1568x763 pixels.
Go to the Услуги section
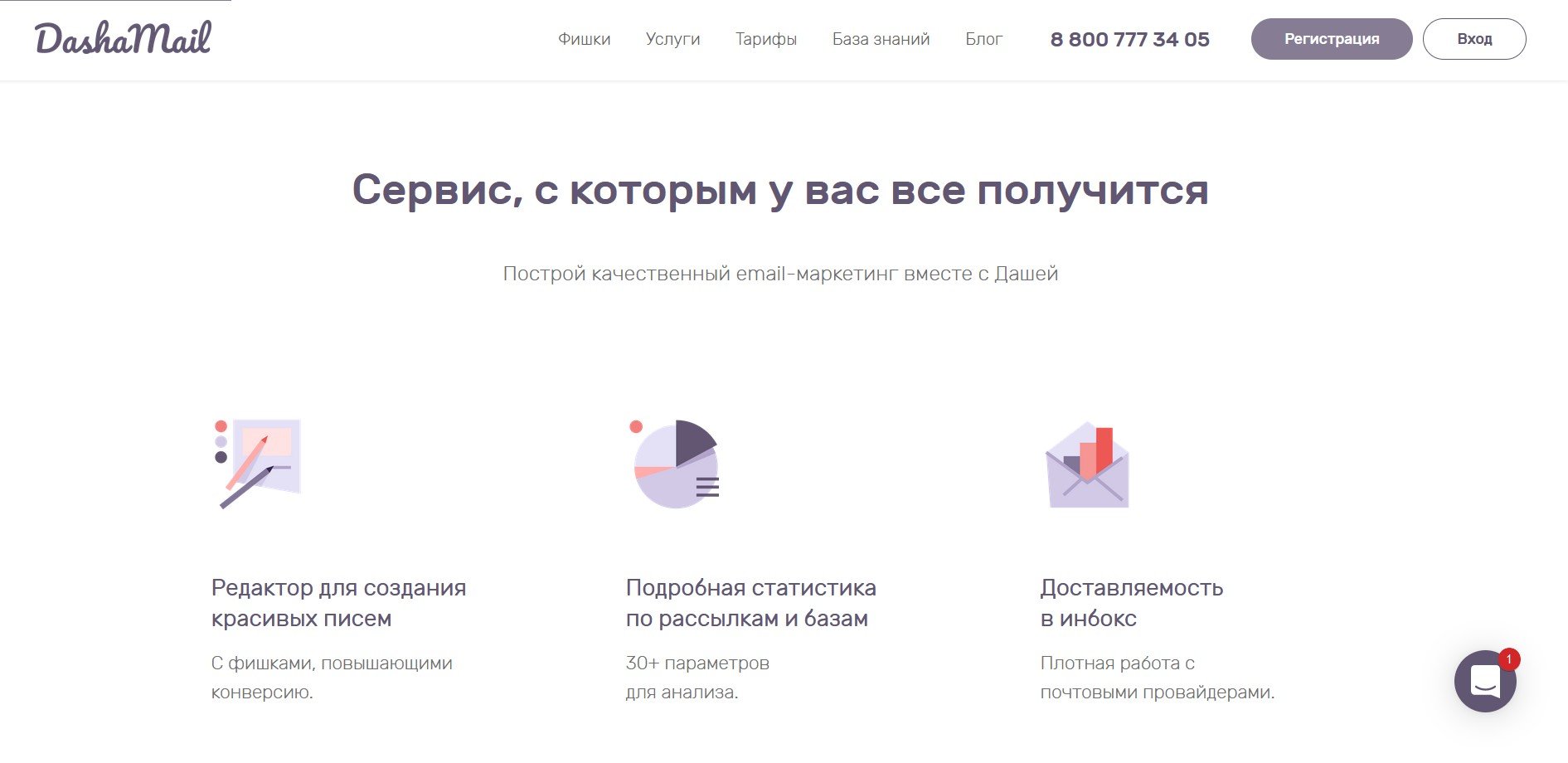pyautogui.click(x=672, y=39)
